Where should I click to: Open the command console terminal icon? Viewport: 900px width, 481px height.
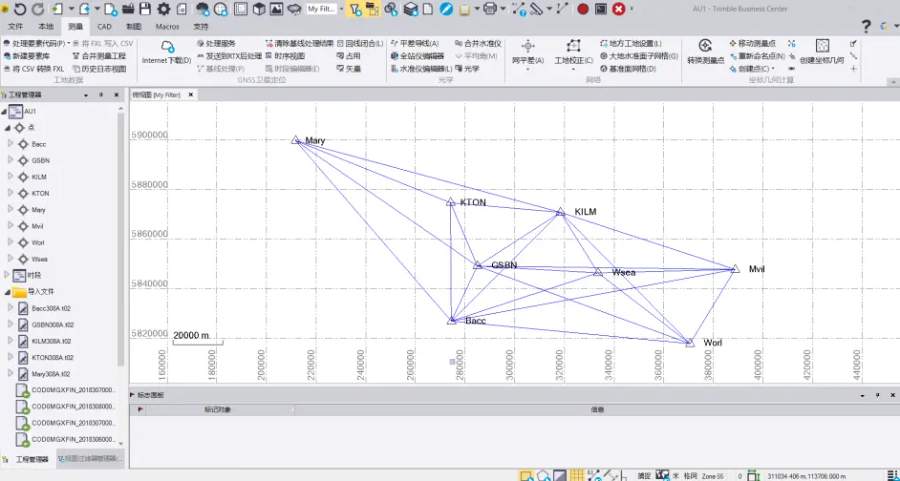601,9
